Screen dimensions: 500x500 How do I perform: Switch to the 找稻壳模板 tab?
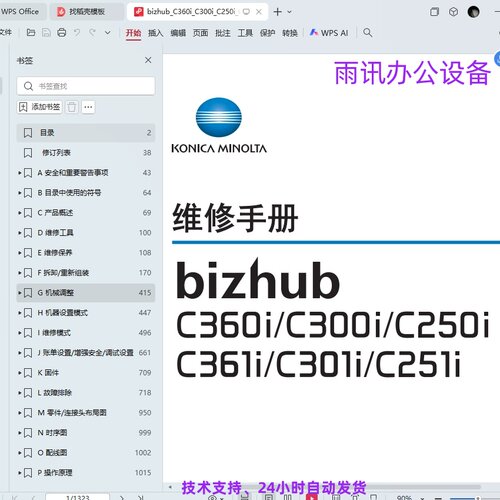[87, 12]
